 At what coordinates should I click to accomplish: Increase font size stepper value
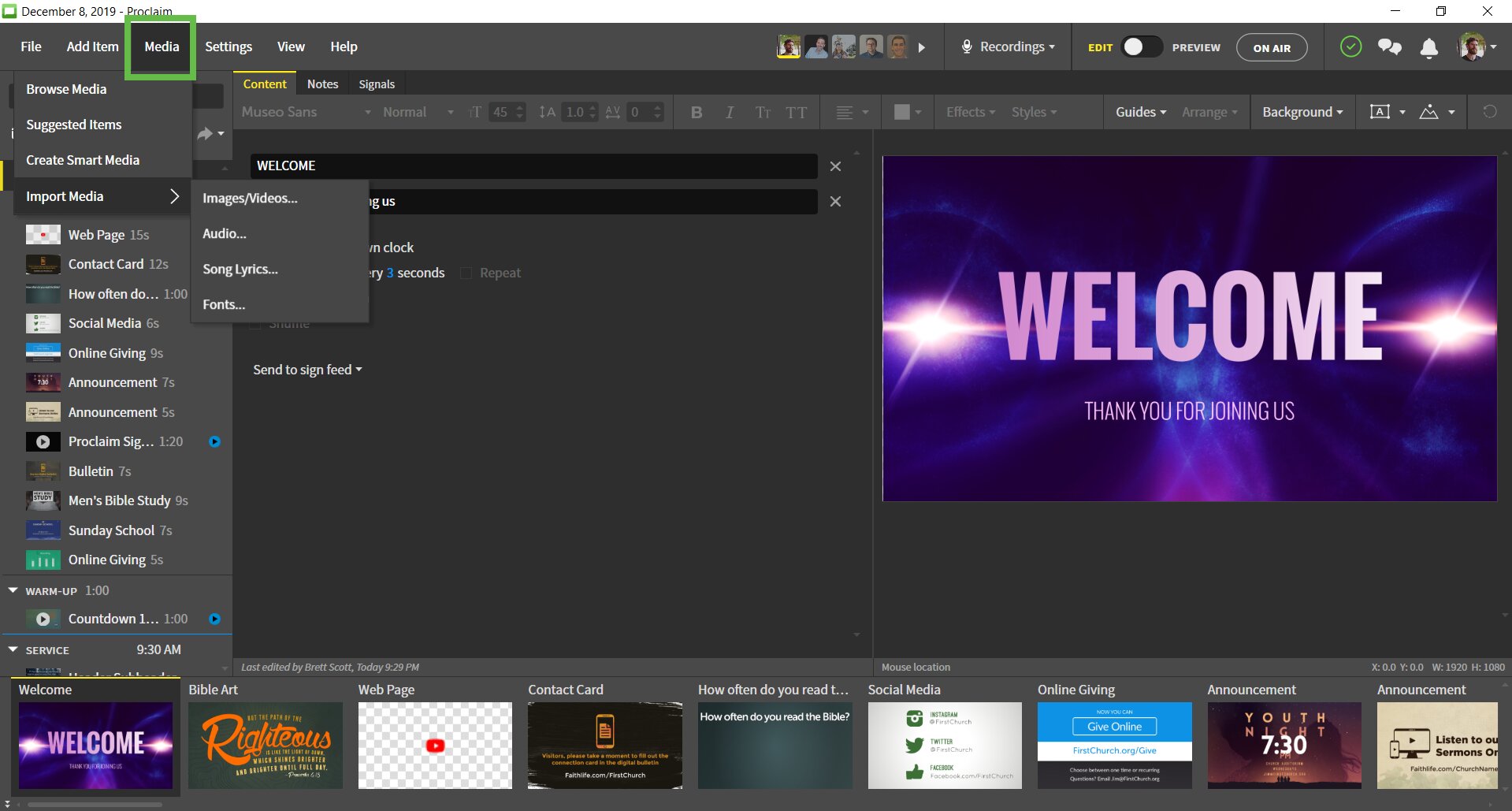pyautogui.click(x=519, y=107)
